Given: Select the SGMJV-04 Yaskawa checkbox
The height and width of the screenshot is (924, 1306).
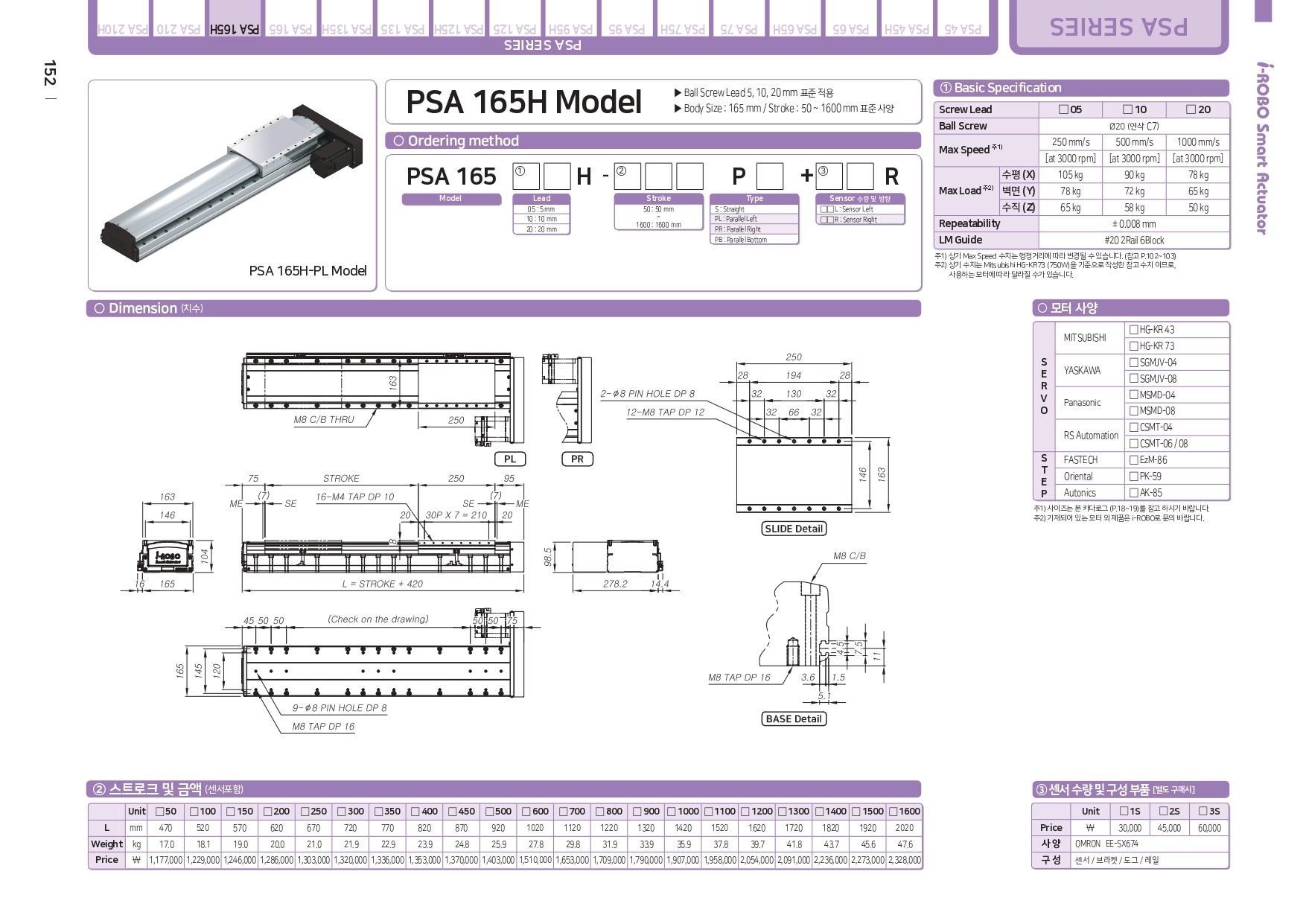Looking at the screenshot, I should point(1133,363).
